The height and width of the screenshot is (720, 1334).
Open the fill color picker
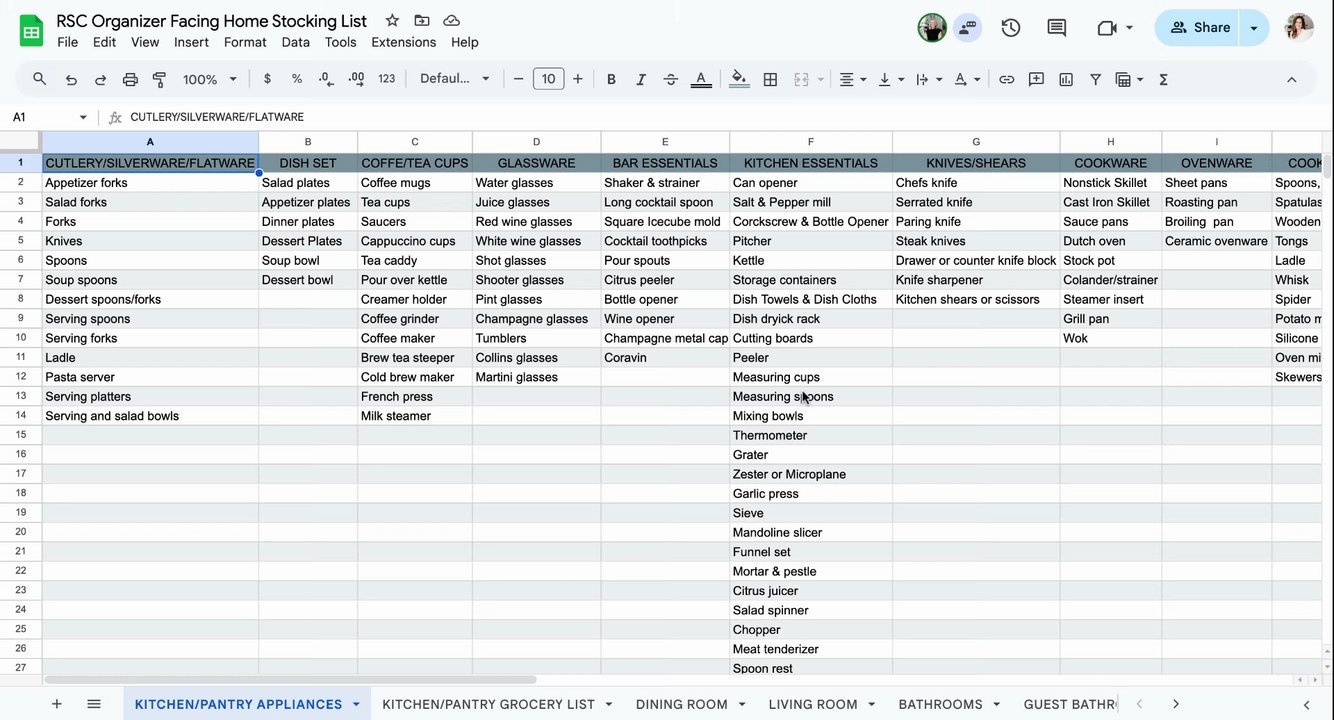(x=739, y=79)
